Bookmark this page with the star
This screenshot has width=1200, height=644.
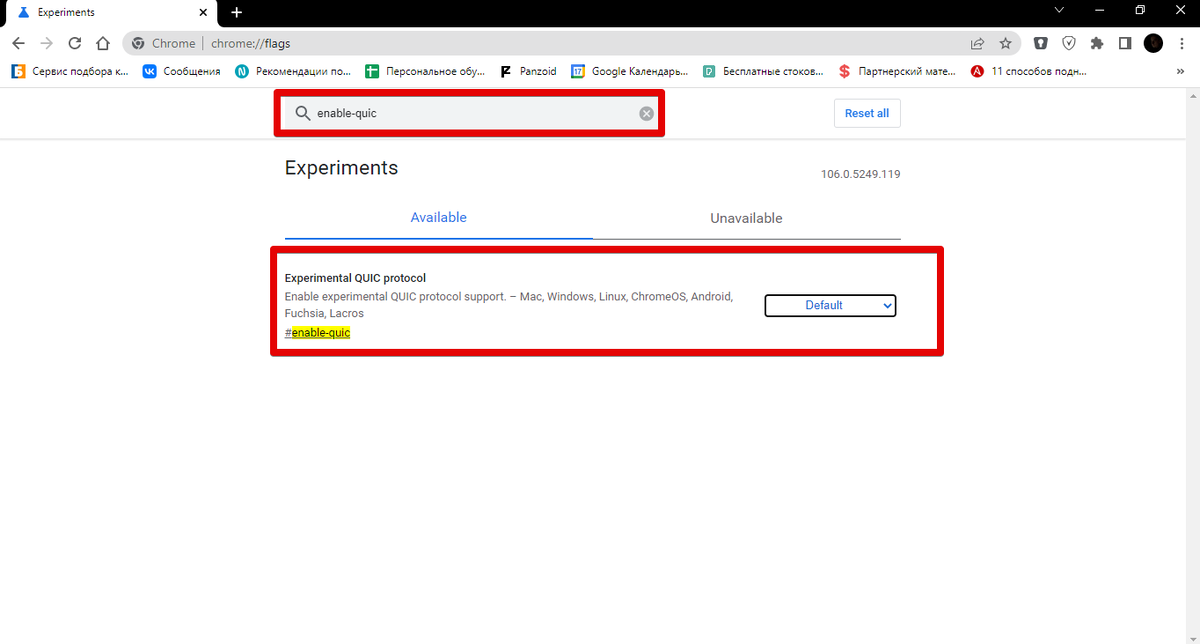pos(1006,44)
